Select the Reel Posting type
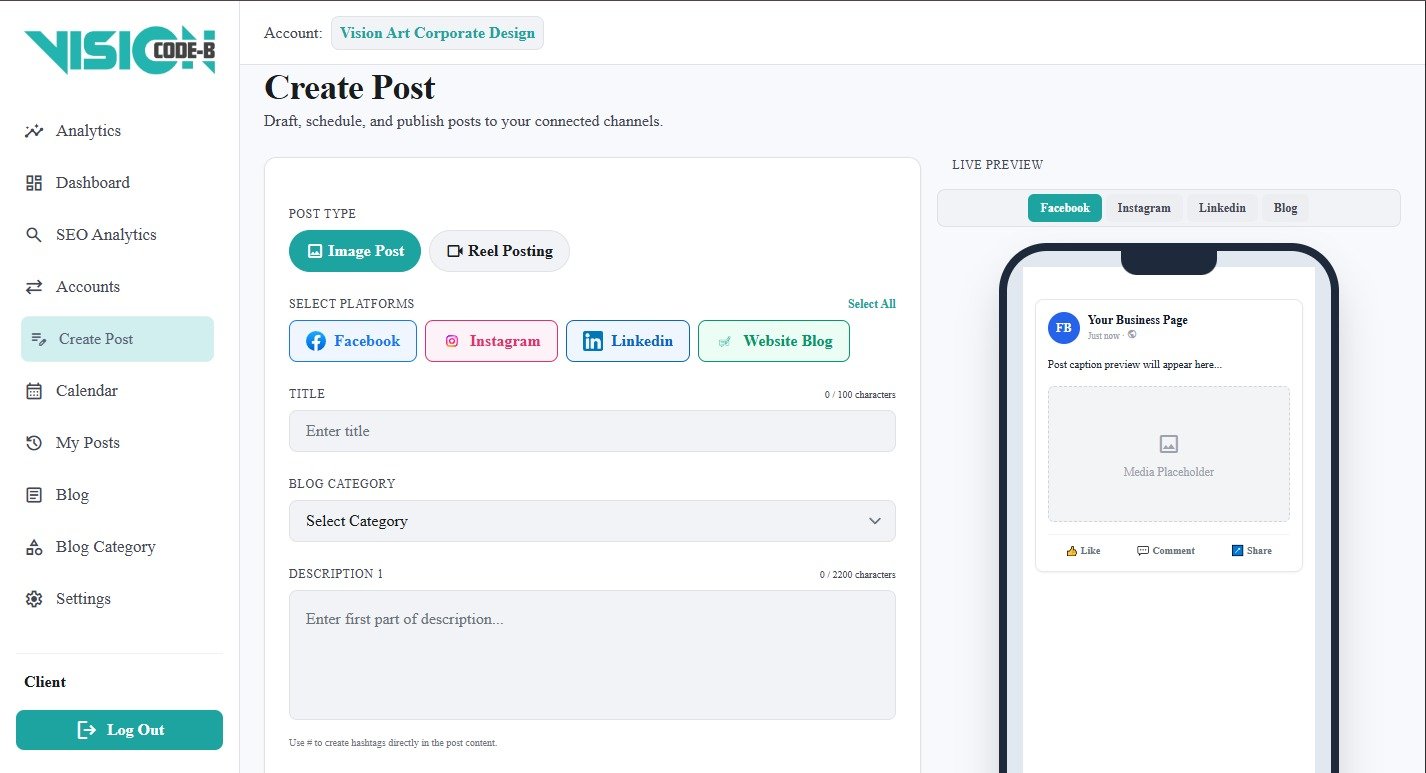Image resolution: width=1426 pixels, height=773 pixels. click(499, 251)
